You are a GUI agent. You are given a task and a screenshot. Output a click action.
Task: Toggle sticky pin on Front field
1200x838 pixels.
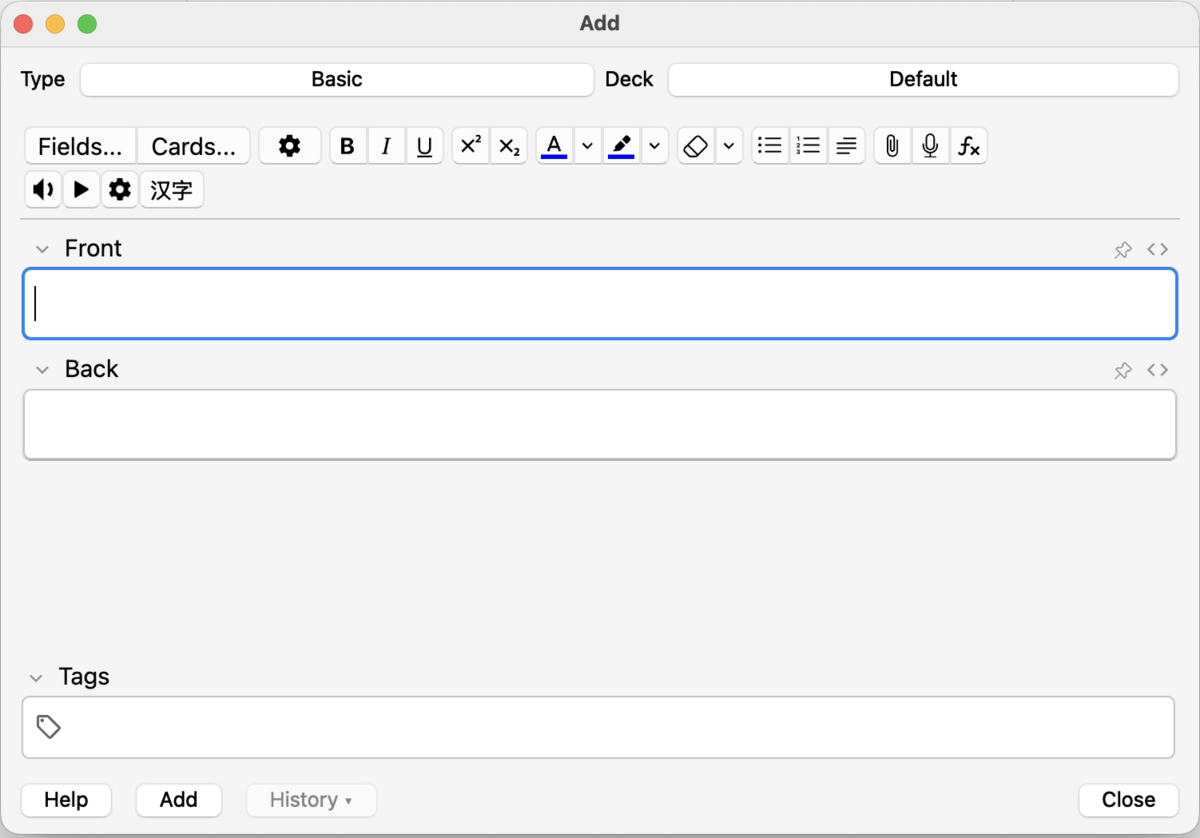pyautogui.click(x=1123, y=249)
